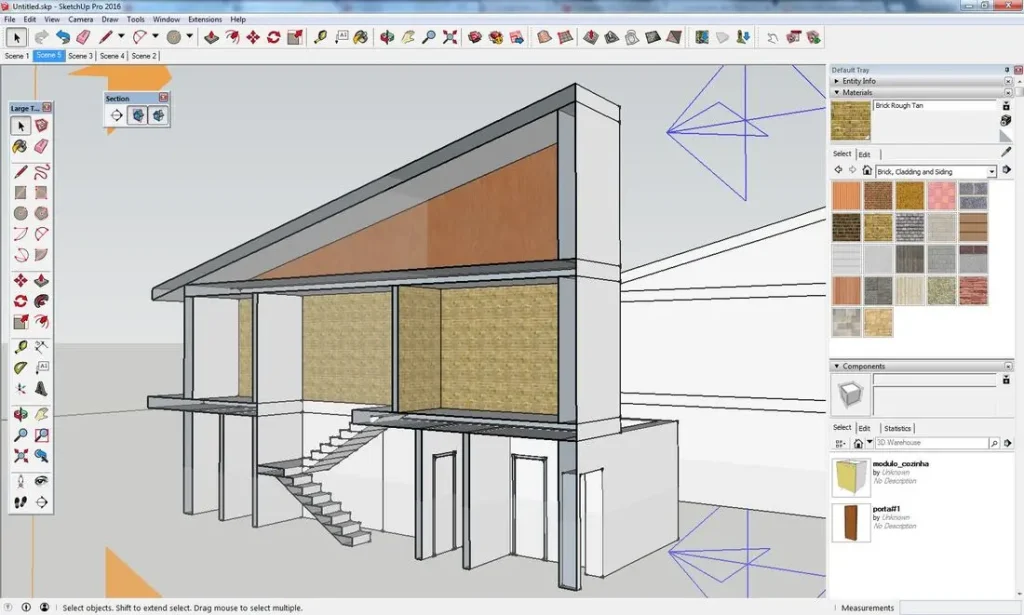Open the Statistics tab in Components
Screen dimensions: 1024x615
(x=897, y=428)
